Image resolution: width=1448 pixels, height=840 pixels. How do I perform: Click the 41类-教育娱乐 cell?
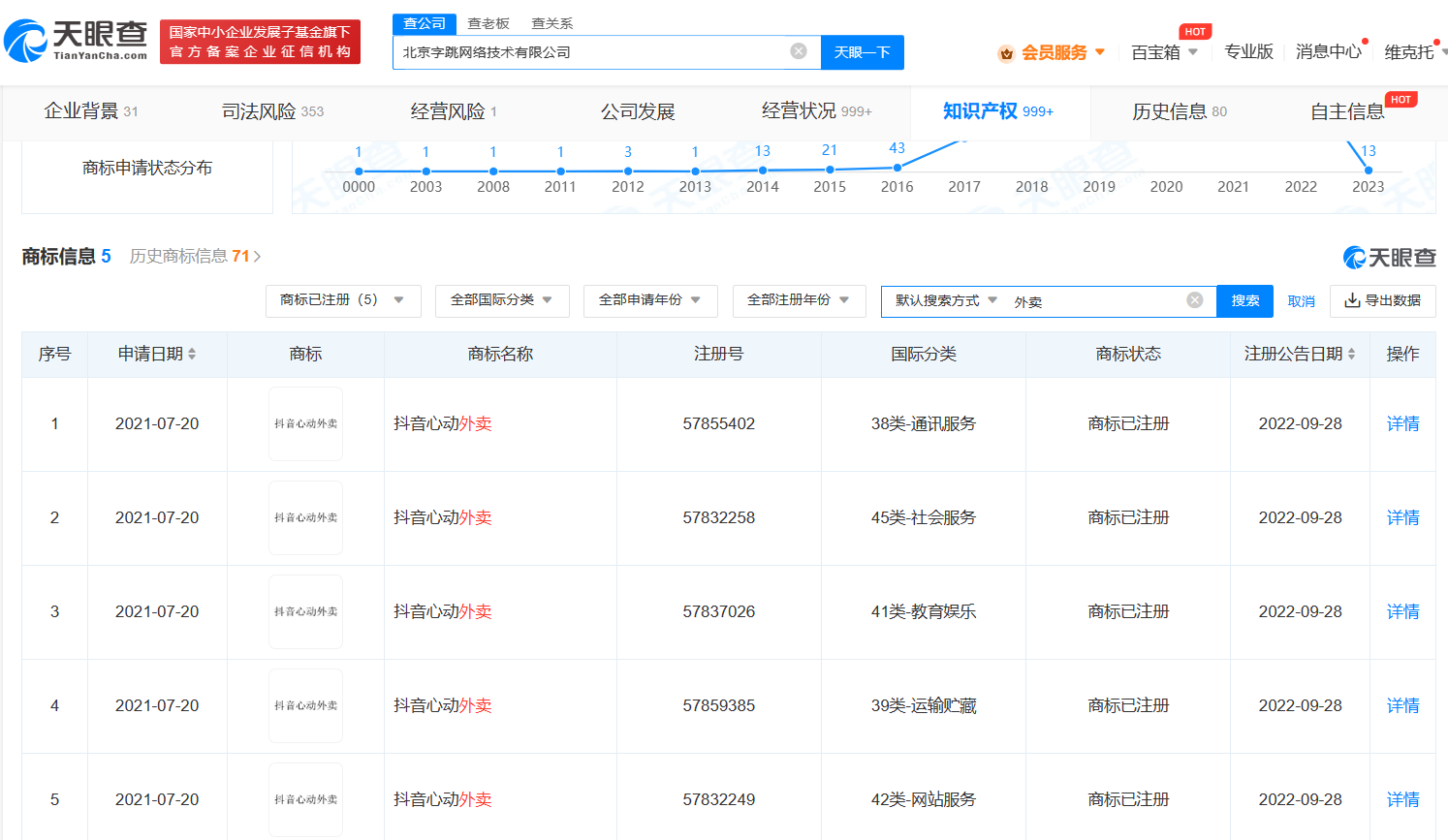point(924,611)
